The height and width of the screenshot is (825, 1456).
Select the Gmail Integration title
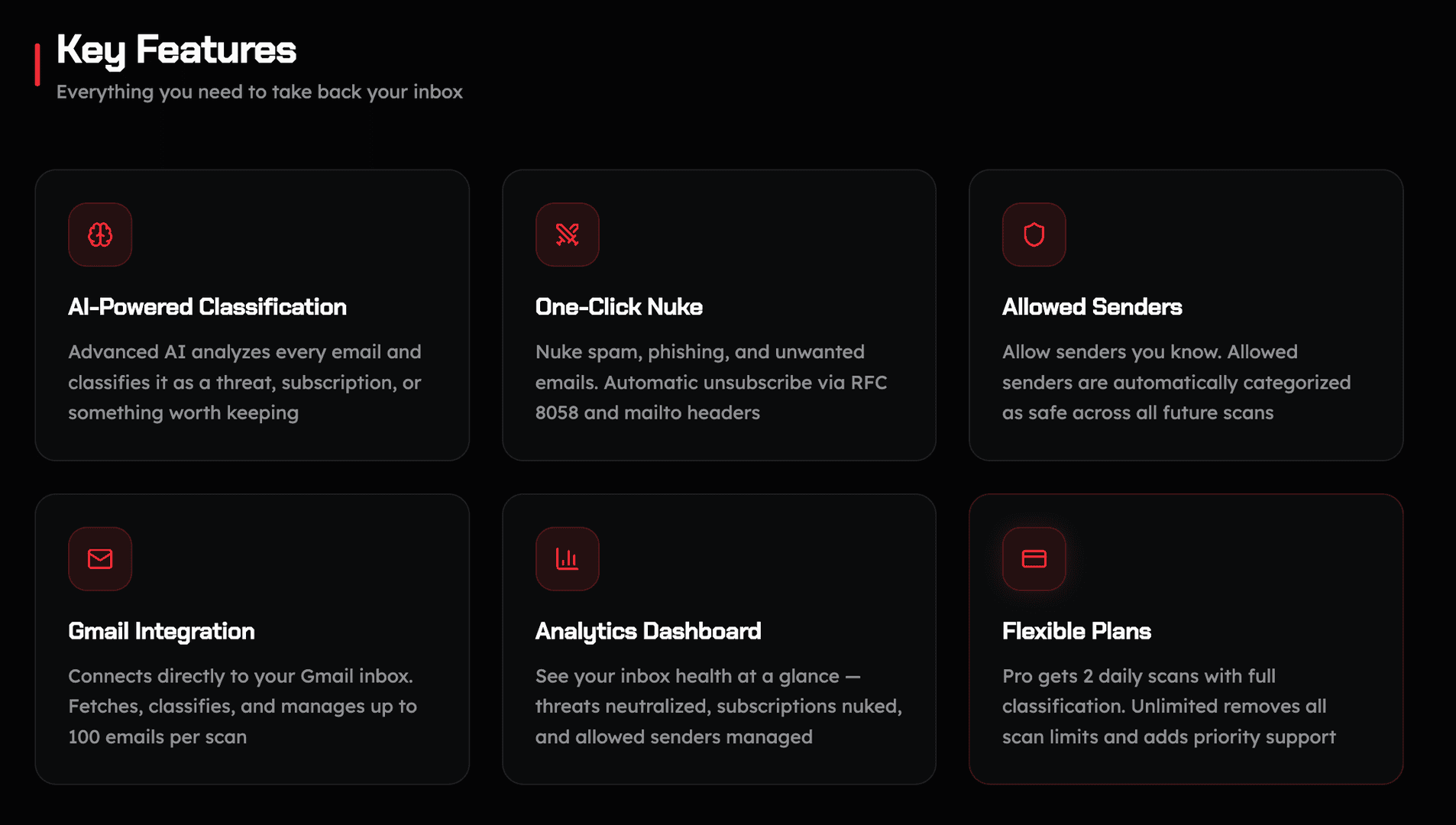point(161,632)
